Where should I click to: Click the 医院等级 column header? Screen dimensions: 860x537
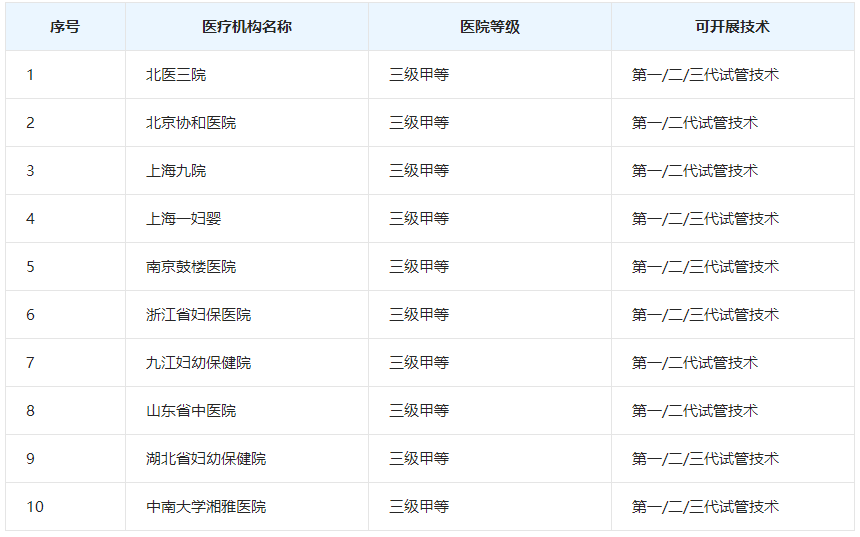pyautogui.click(x=489, y=27)
